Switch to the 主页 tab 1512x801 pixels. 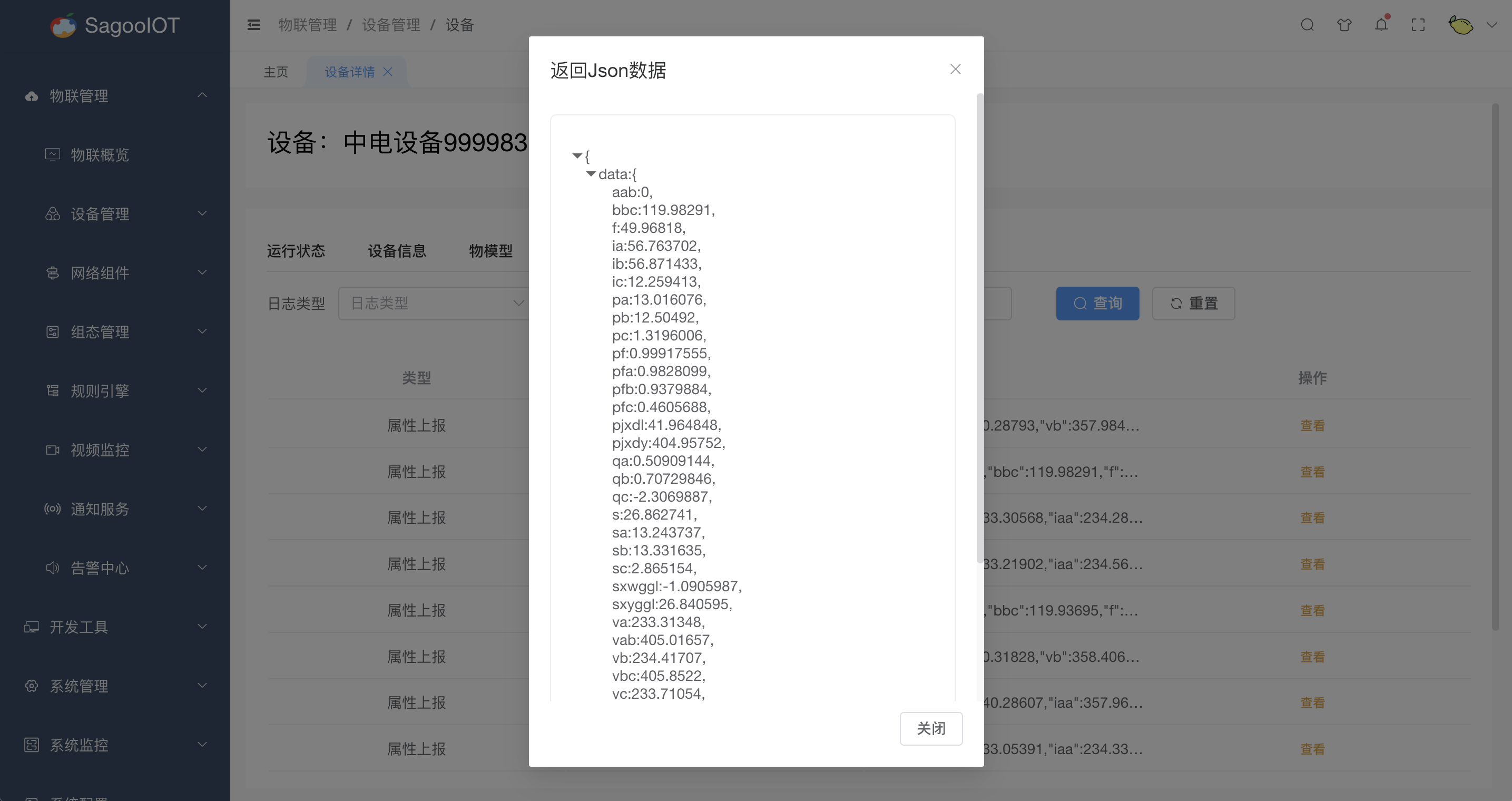click(276, 72)
